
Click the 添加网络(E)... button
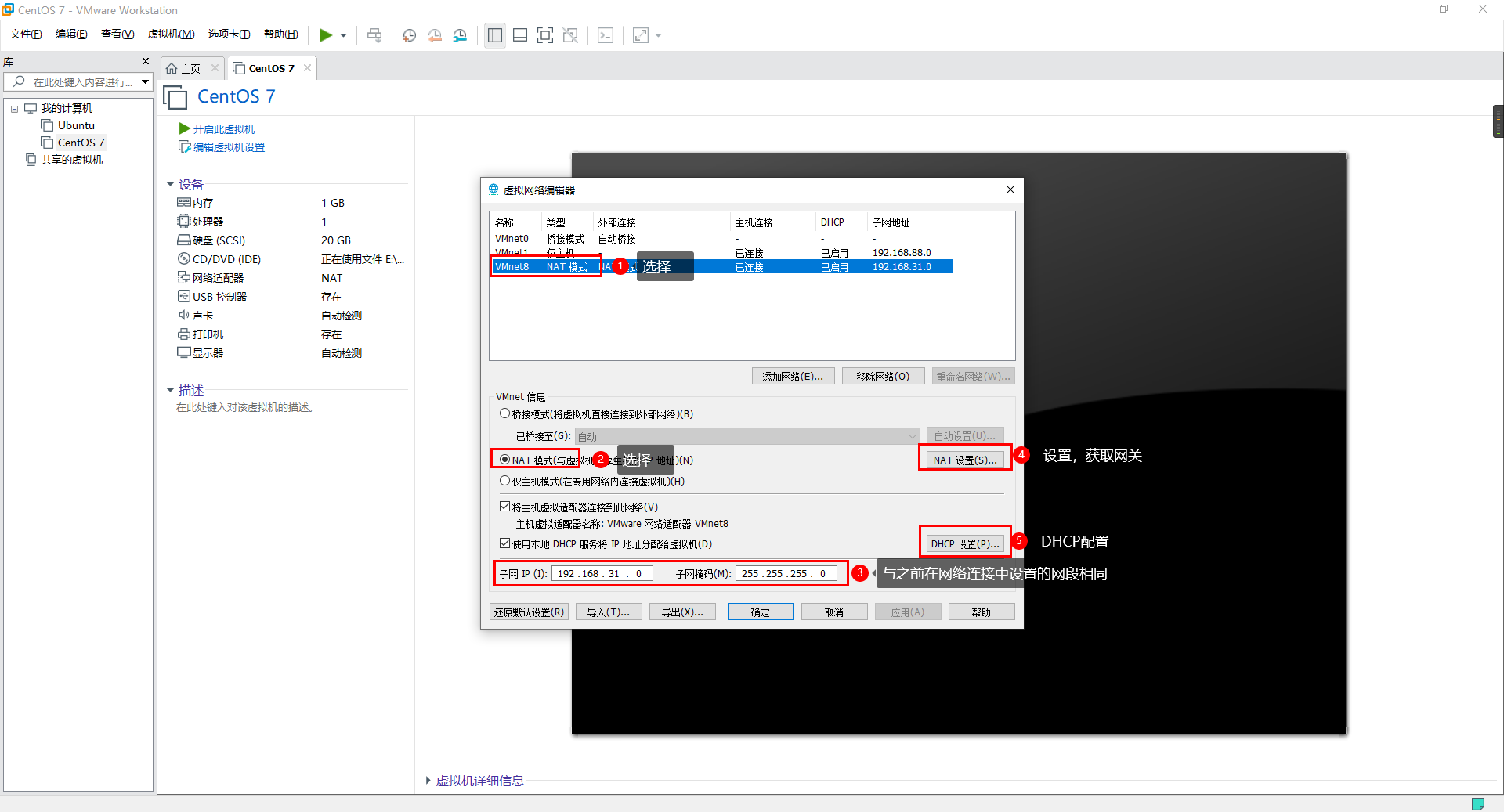pyautogui.click(x=793, y=376)
